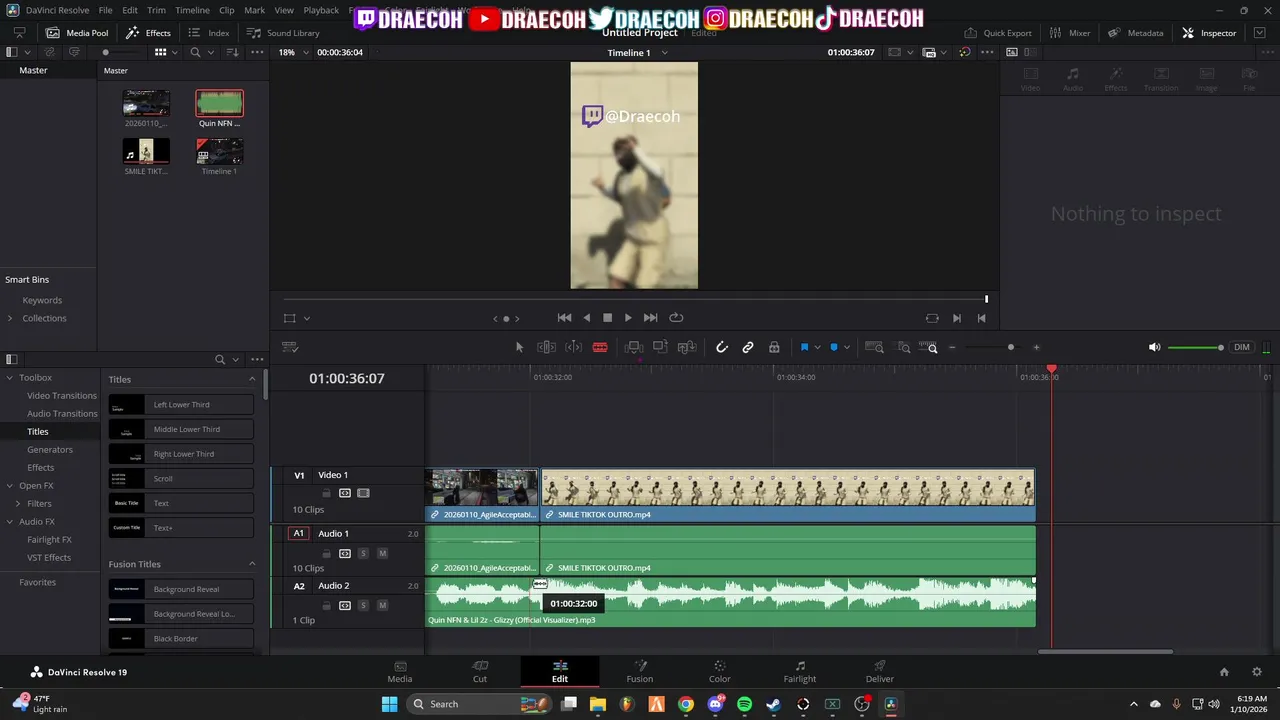This screenshot has width=1280, height=720.
Task: Zoom in timeline with plus icon
Action: pyautogui.click(x=1036, y=347)
